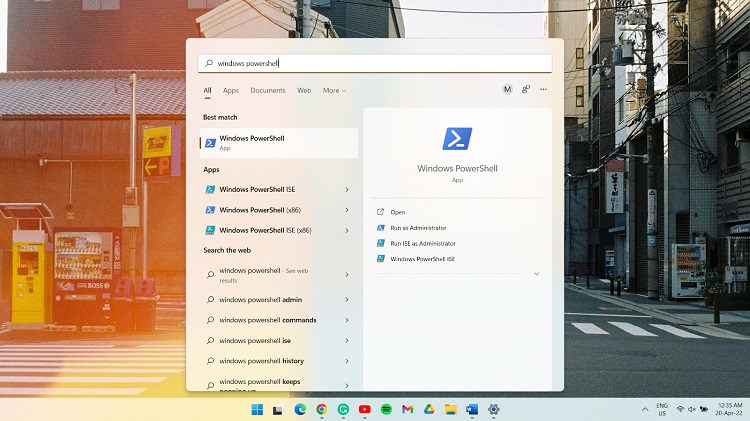The image size is (750, 421).
Task: Click the Windows PowerShell ISE app icon
Action: click(210, 189)
